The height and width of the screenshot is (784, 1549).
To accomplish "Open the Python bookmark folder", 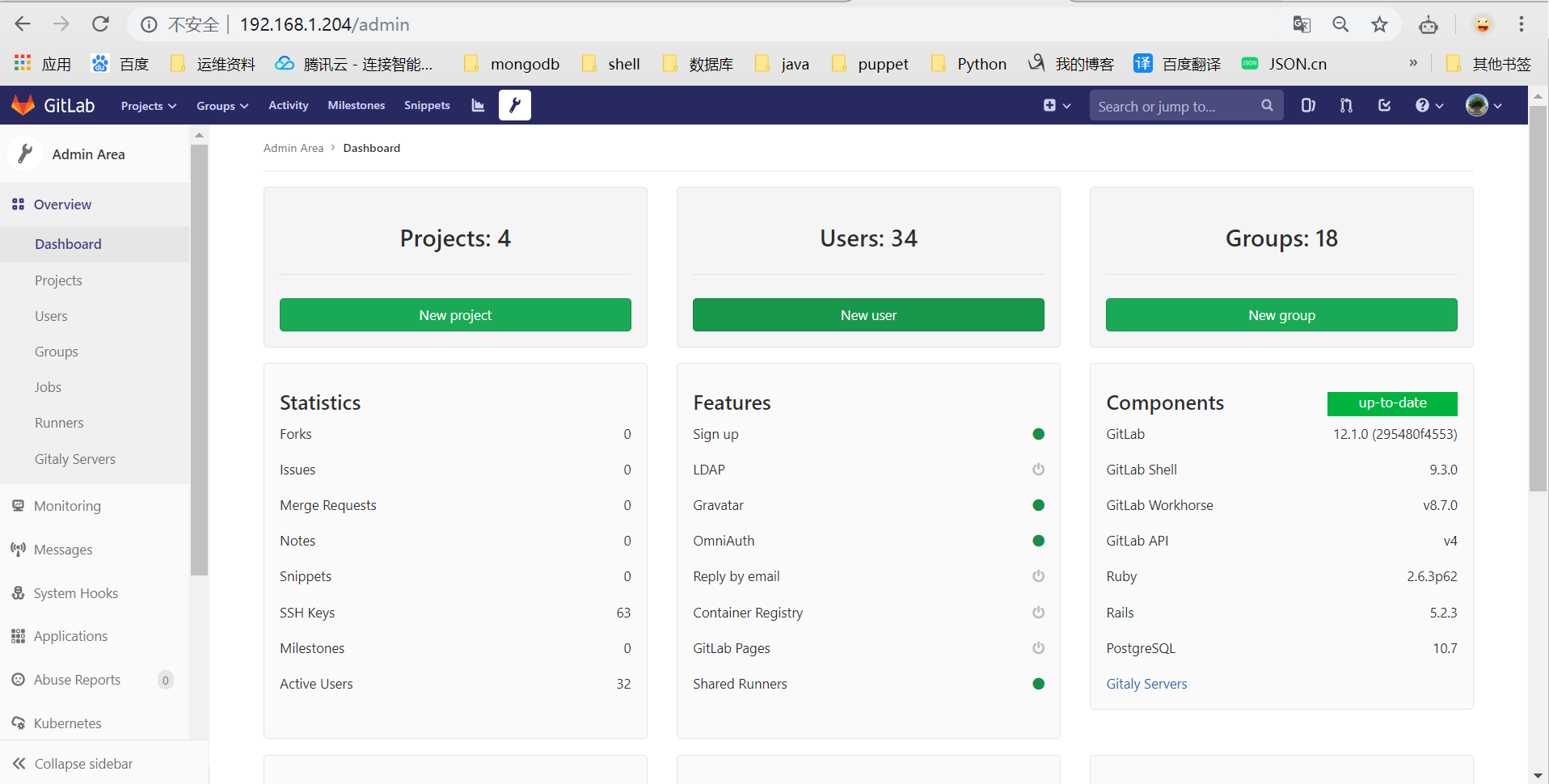I will coord(969,64).
